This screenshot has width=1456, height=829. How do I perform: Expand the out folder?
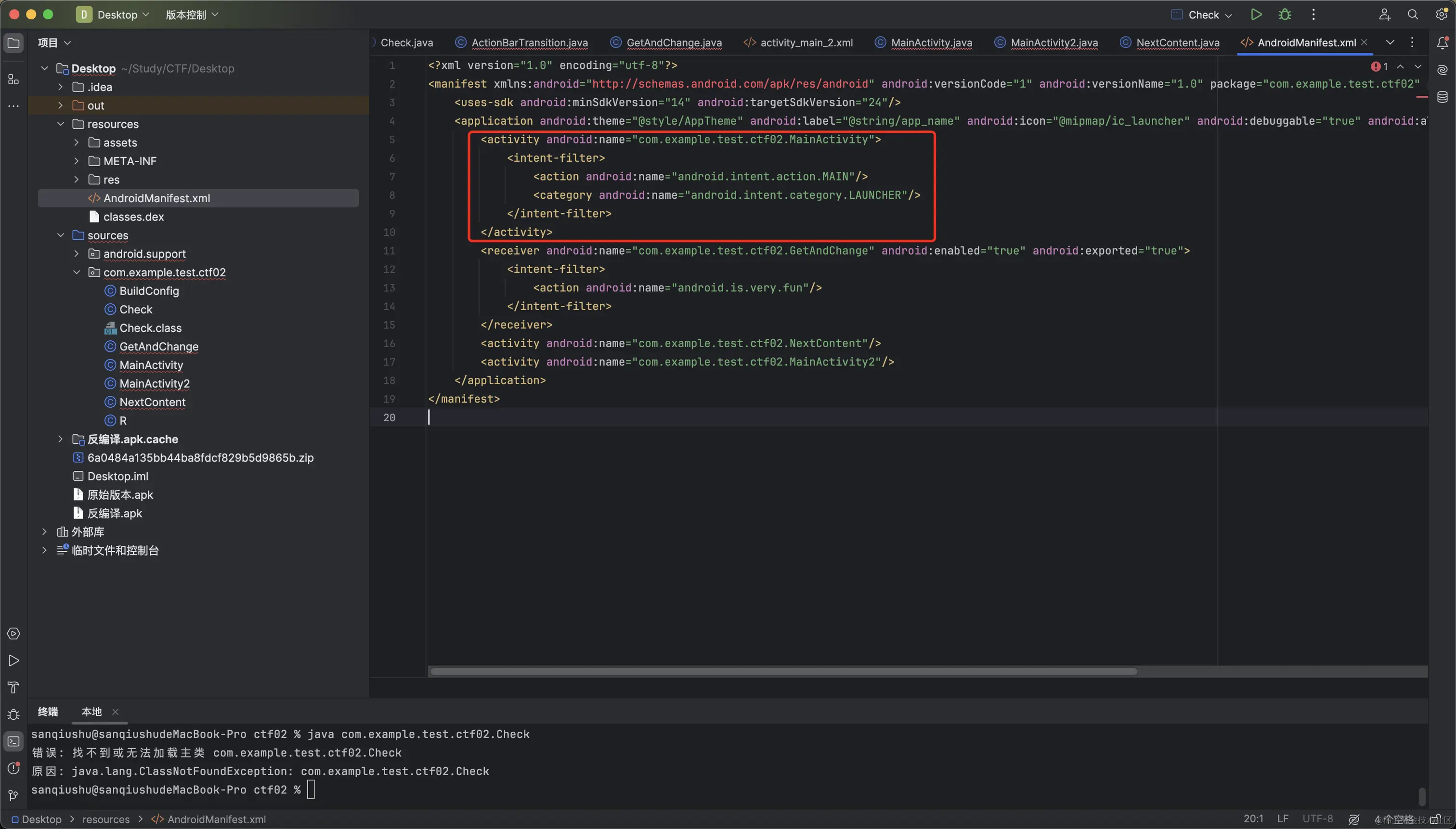click(x=60, y=105)
